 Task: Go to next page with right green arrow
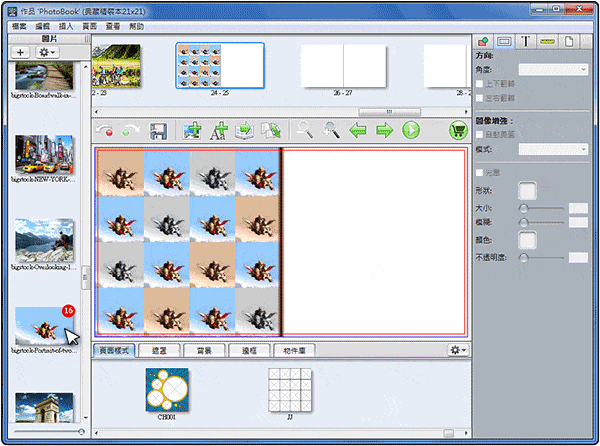384,130
